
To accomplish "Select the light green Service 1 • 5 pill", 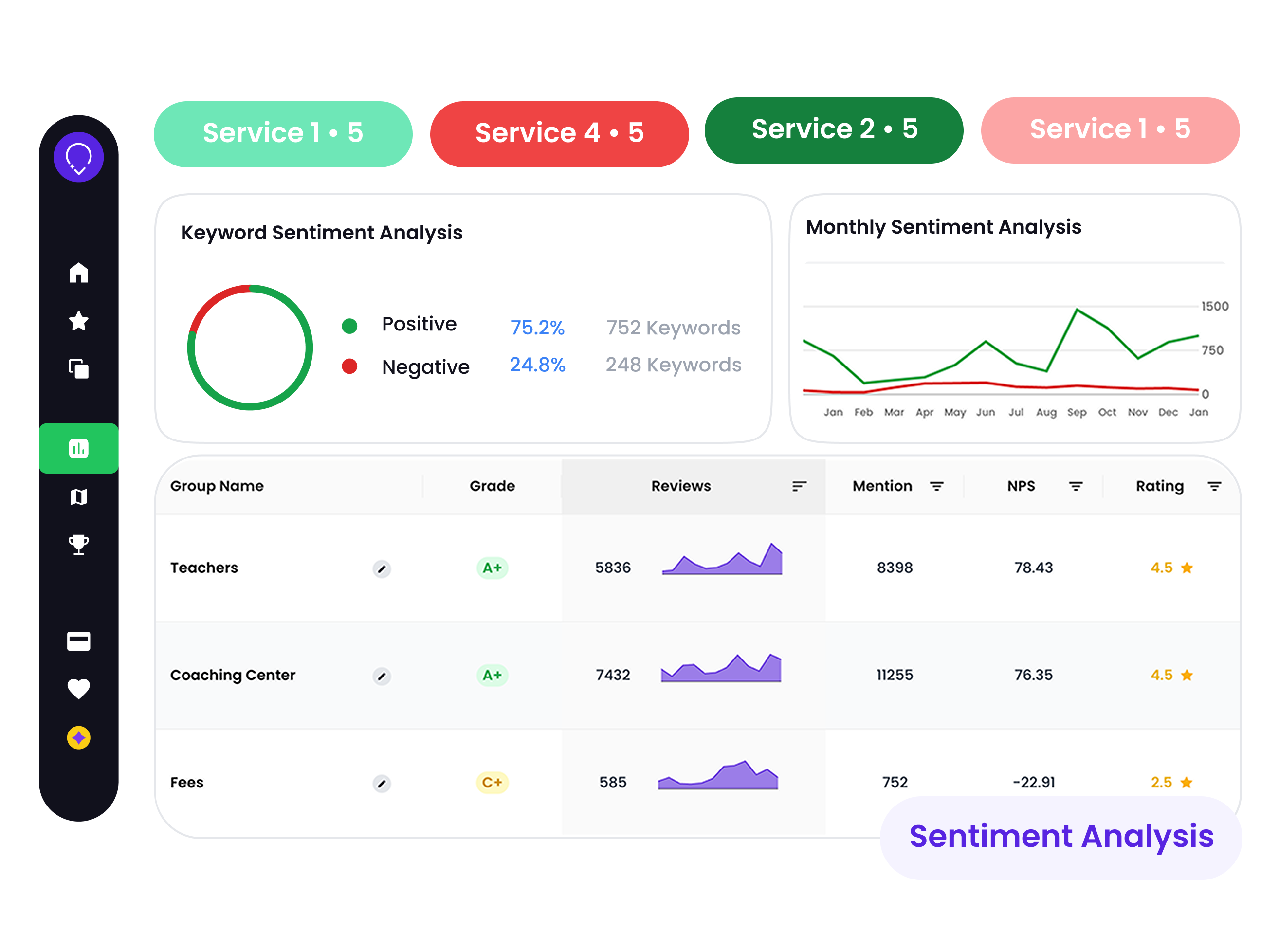I will point(283,134).
